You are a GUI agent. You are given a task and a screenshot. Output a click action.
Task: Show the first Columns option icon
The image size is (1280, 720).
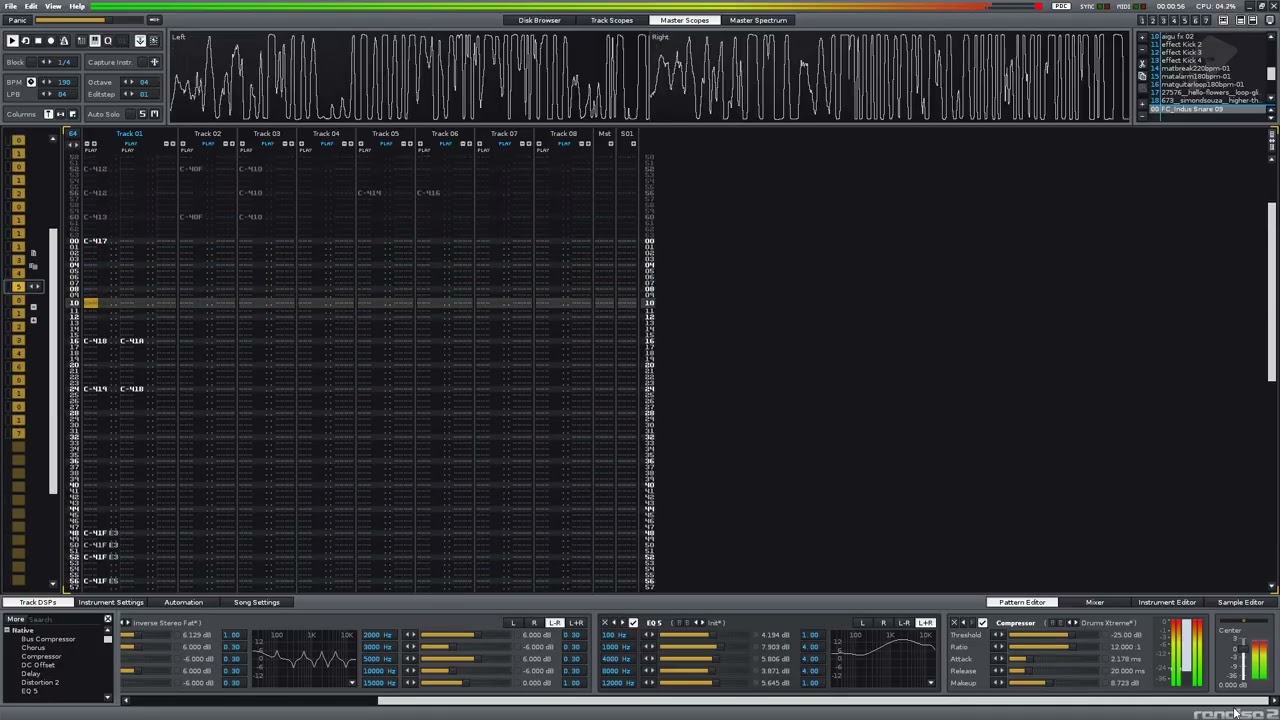point(48,114)
